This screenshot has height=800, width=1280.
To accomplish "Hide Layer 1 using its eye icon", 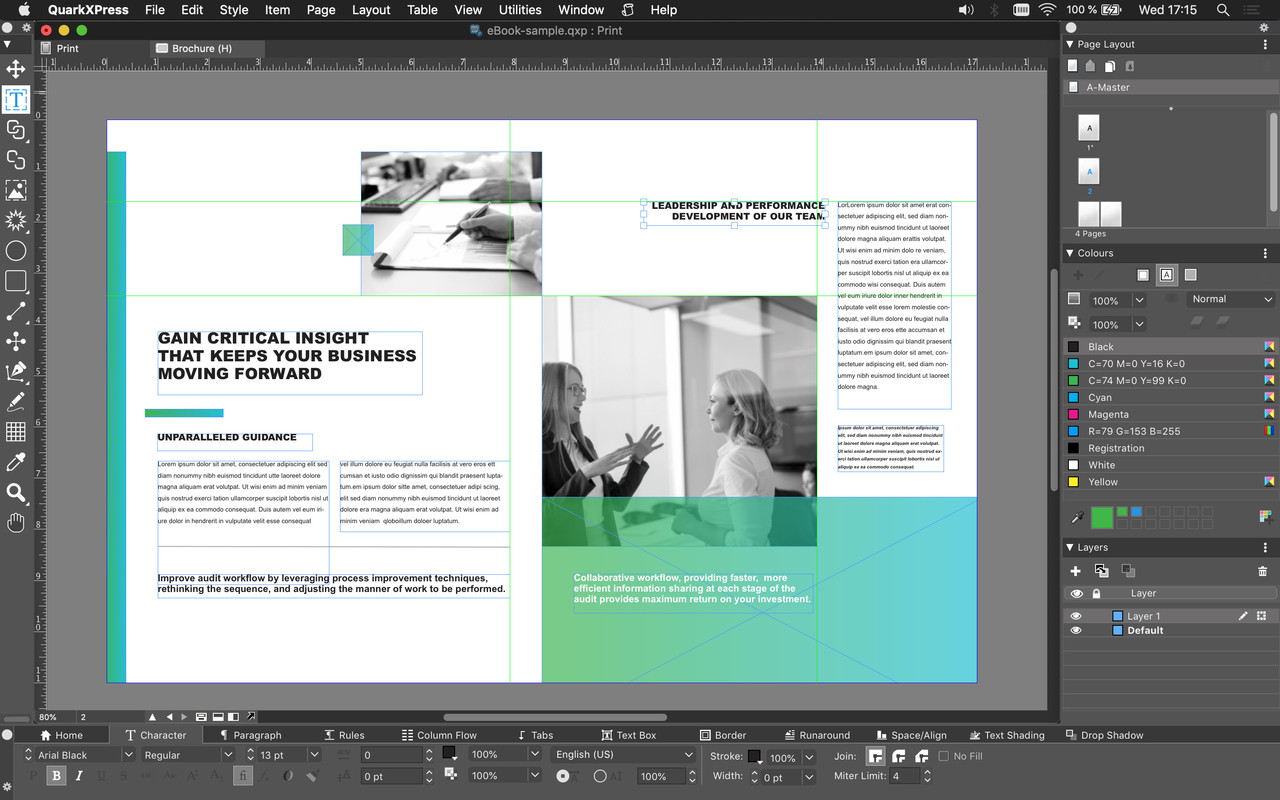I will click(x=1076, y=616).
